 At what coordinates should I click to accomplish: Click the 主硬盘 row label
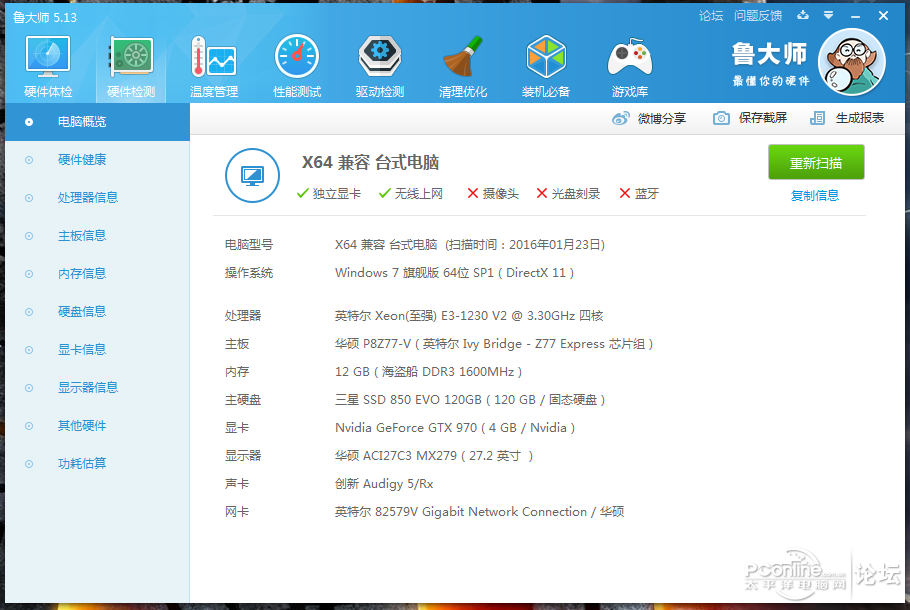tap(243, 400)
